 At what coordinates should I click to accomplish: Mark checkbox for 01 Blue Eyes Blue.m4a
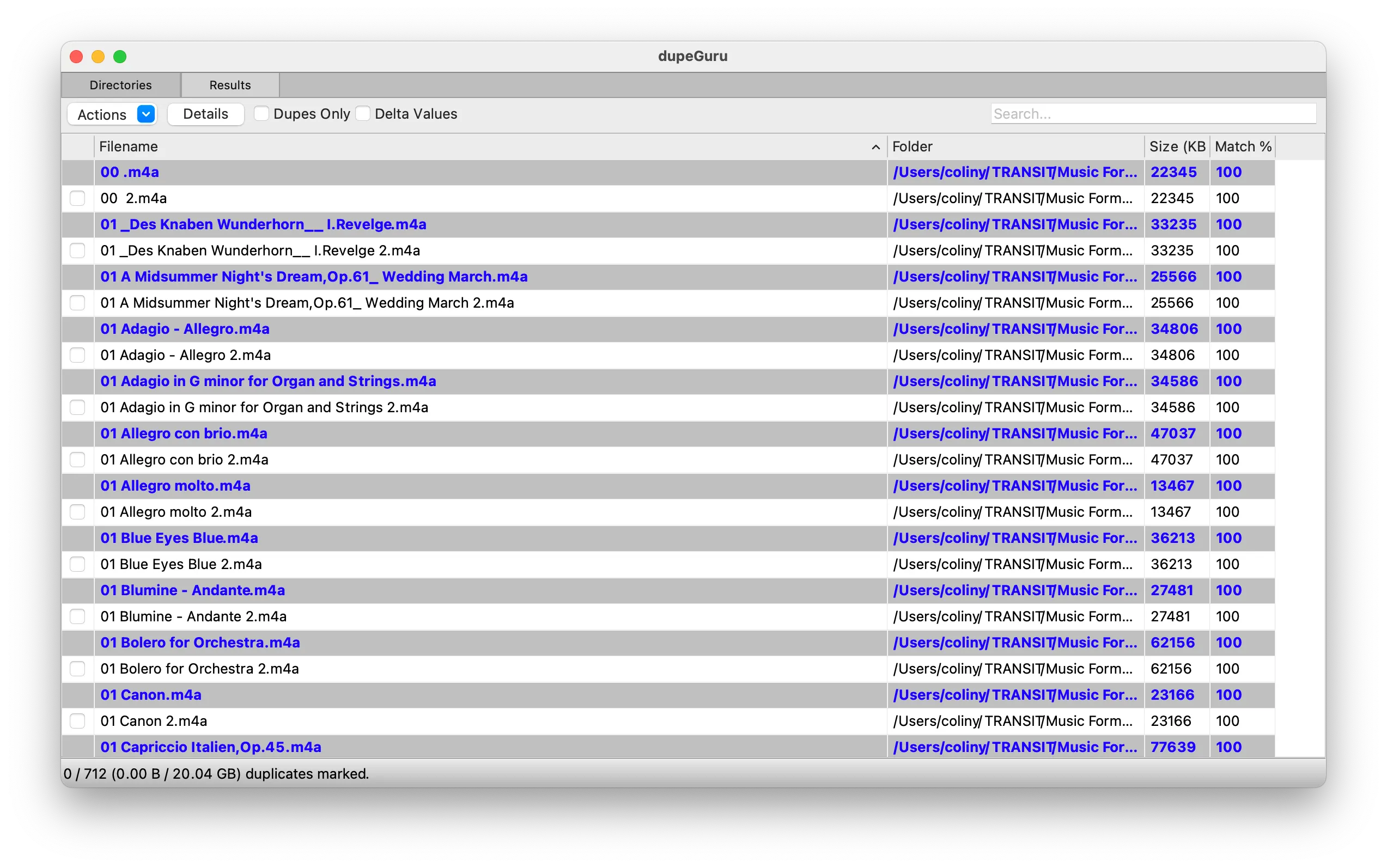point(78,538)
